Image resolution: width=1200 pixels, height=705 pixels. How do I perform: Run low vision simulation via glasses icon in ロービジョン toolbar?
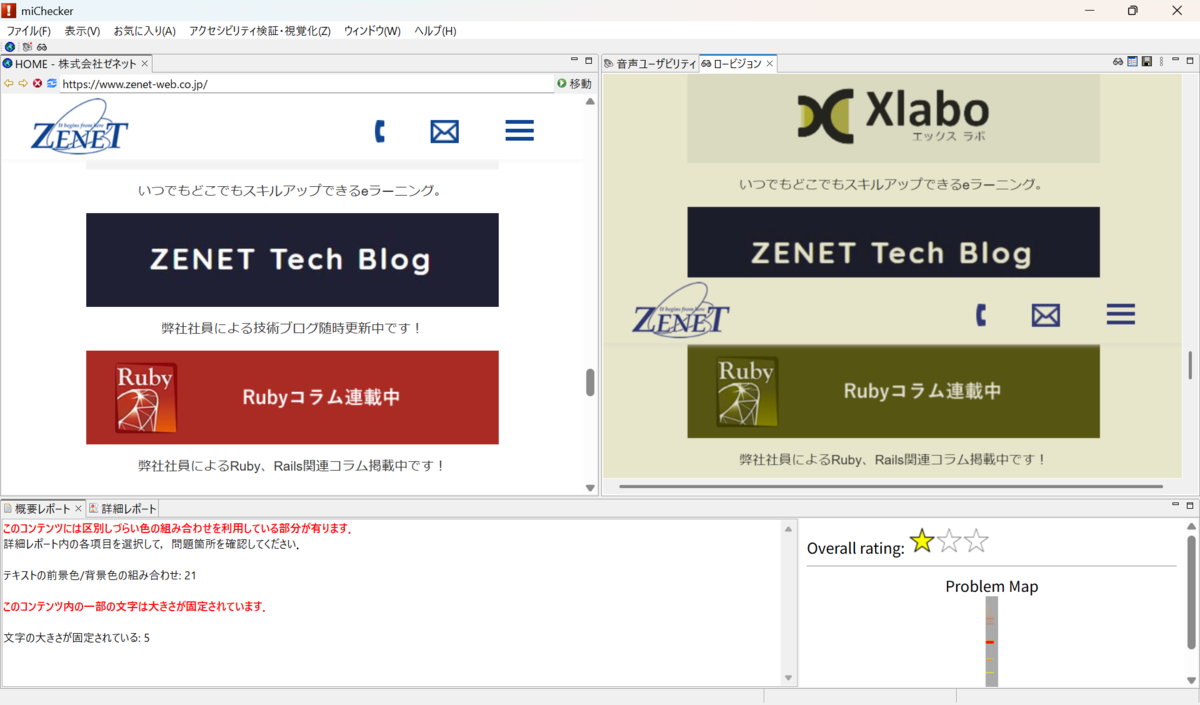[x=1118, y=62]
